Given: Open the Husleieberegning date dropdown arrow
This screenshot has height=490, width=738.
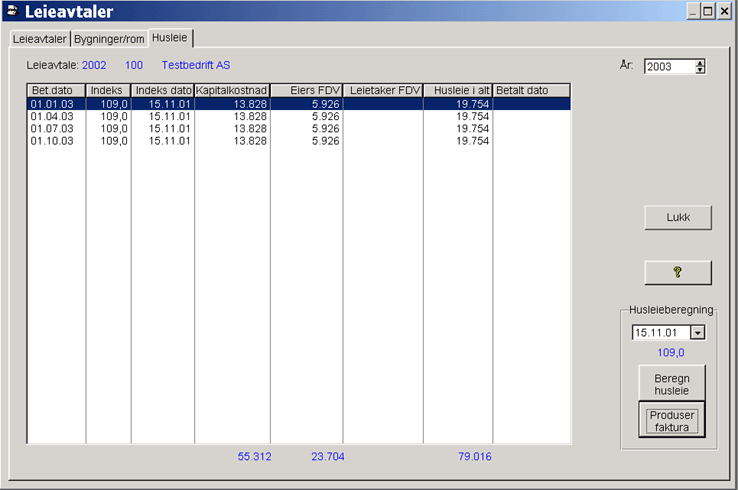Looking at the screenshot, I should click(698, 333).
